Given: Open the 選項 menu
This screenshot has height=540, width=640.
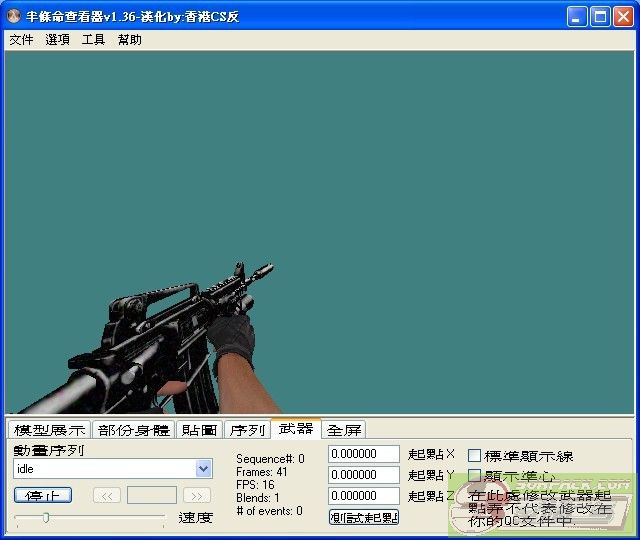Looking at the screenshot, I should [x=57, y=40].
